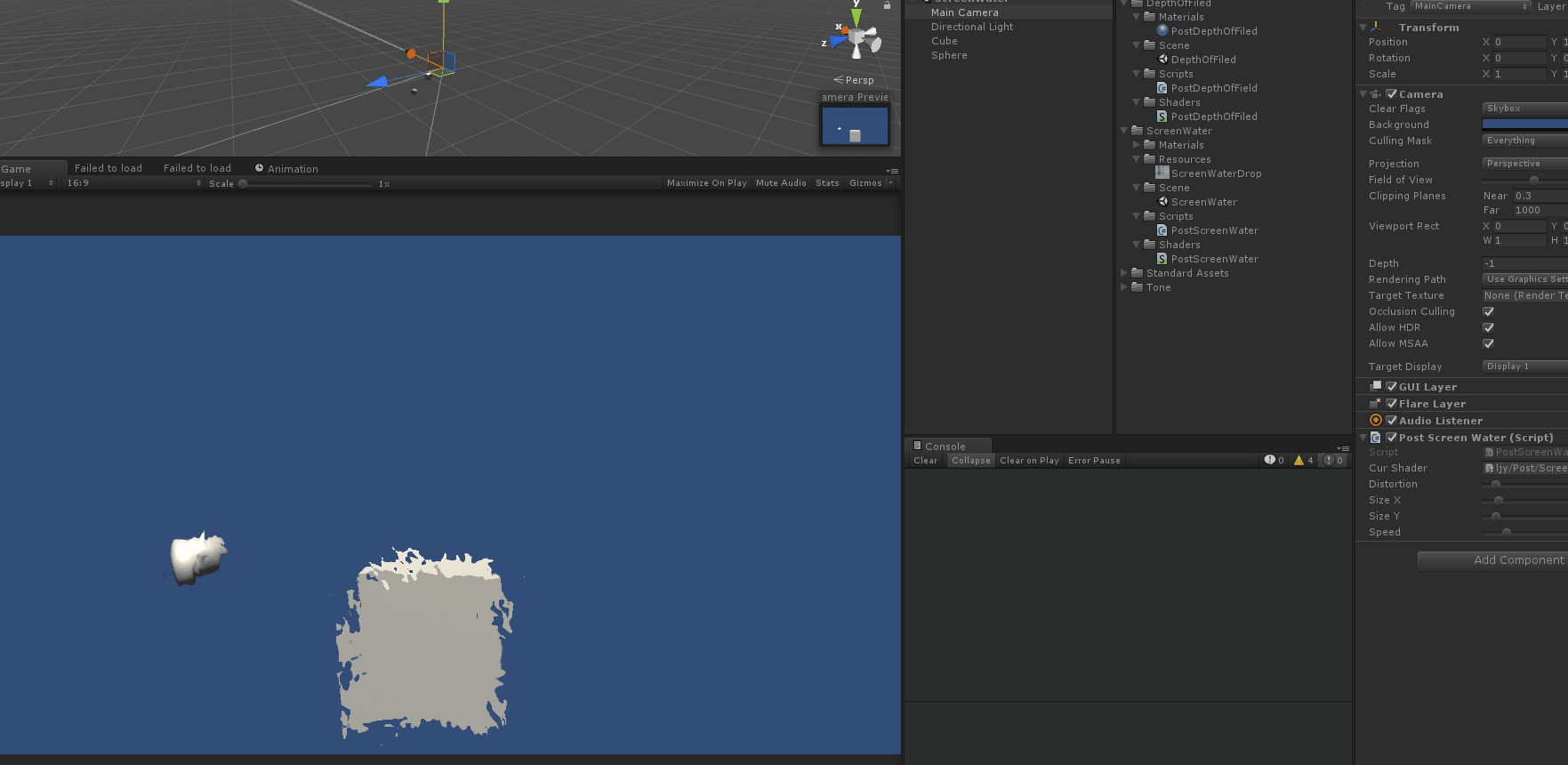Click the console error count icon

point(1329,461)
